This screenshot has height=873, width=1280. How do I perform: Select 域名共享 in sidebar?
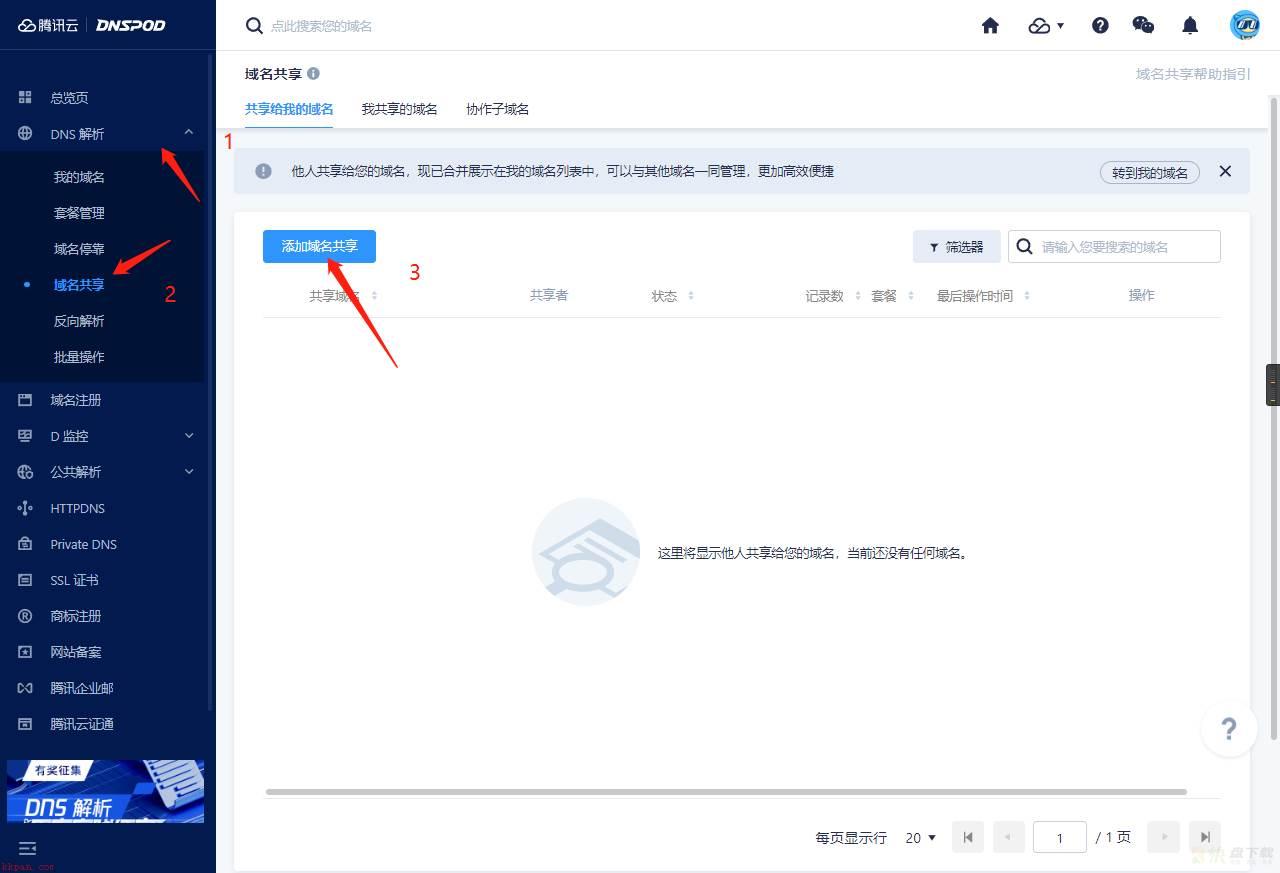[x=79, y=285]
